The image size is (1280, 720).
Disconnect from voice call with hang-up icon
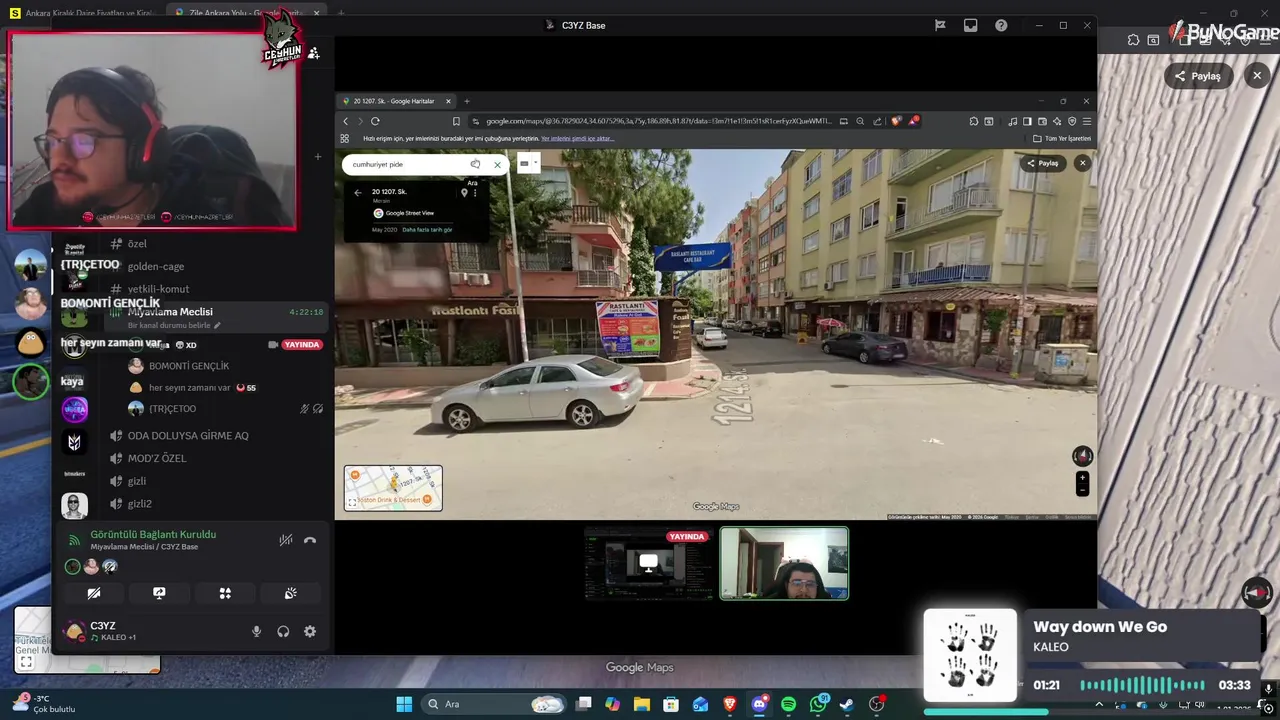(310, 540)
